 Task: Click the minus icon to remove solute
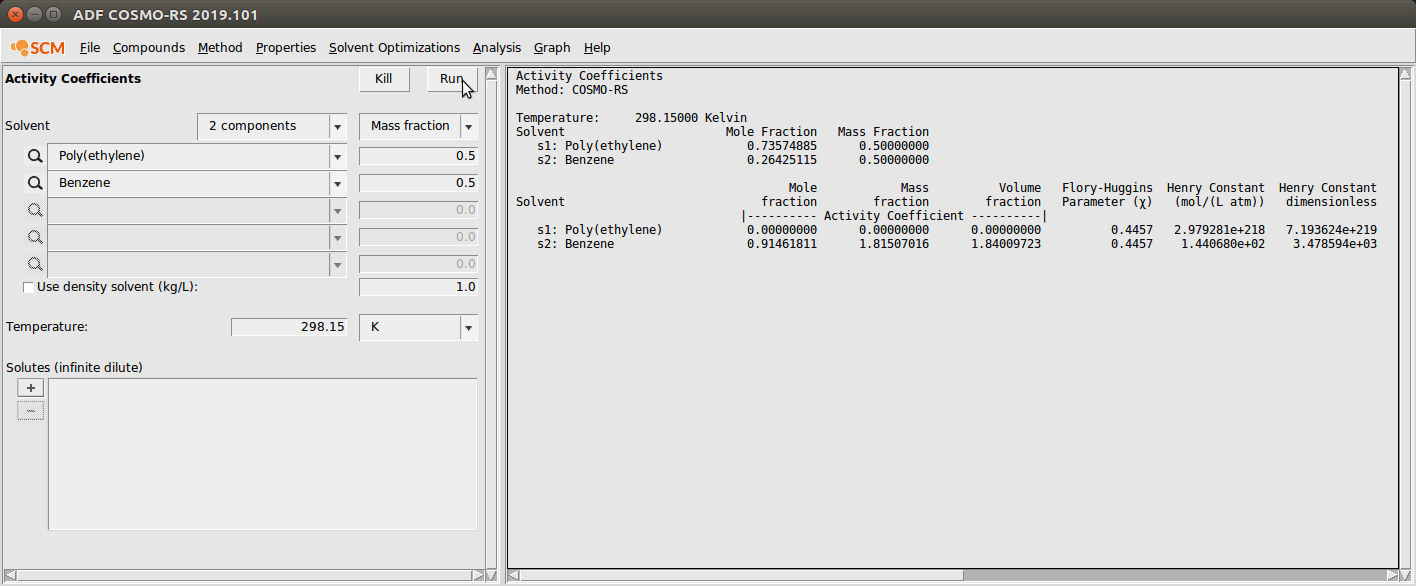click(31, 411)
